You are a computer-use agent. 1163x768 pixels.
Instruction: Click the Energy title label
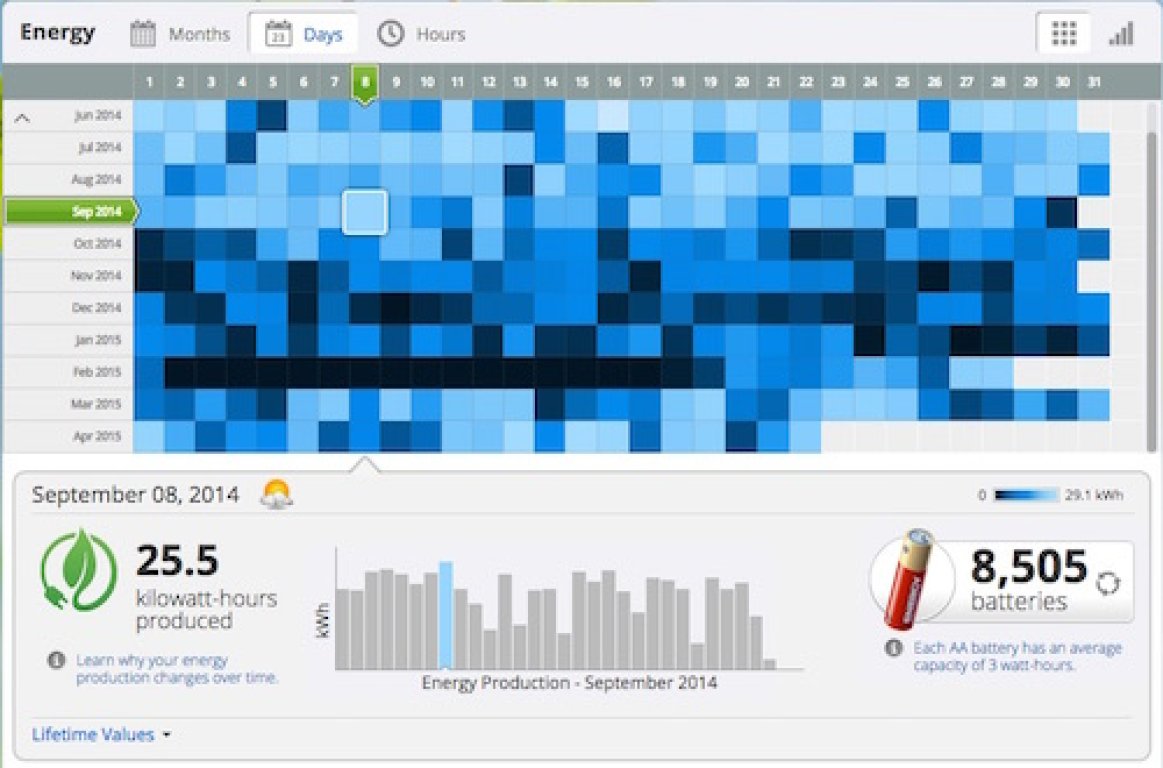(x=58, y=33)
